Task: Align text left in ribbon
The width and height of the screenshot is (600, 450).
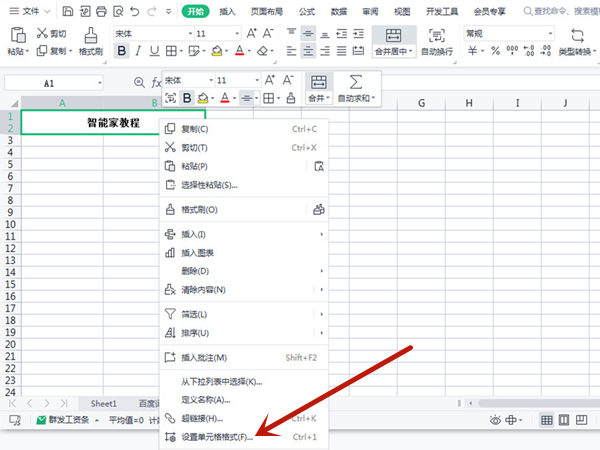Action: (x=292, y=51)
